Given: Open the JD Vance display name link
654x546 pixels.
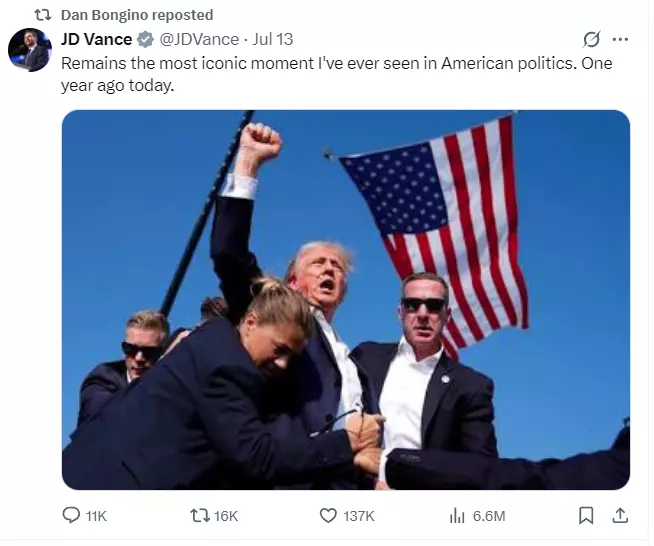Looking at the screenshot, I should (x=96, y=40).
